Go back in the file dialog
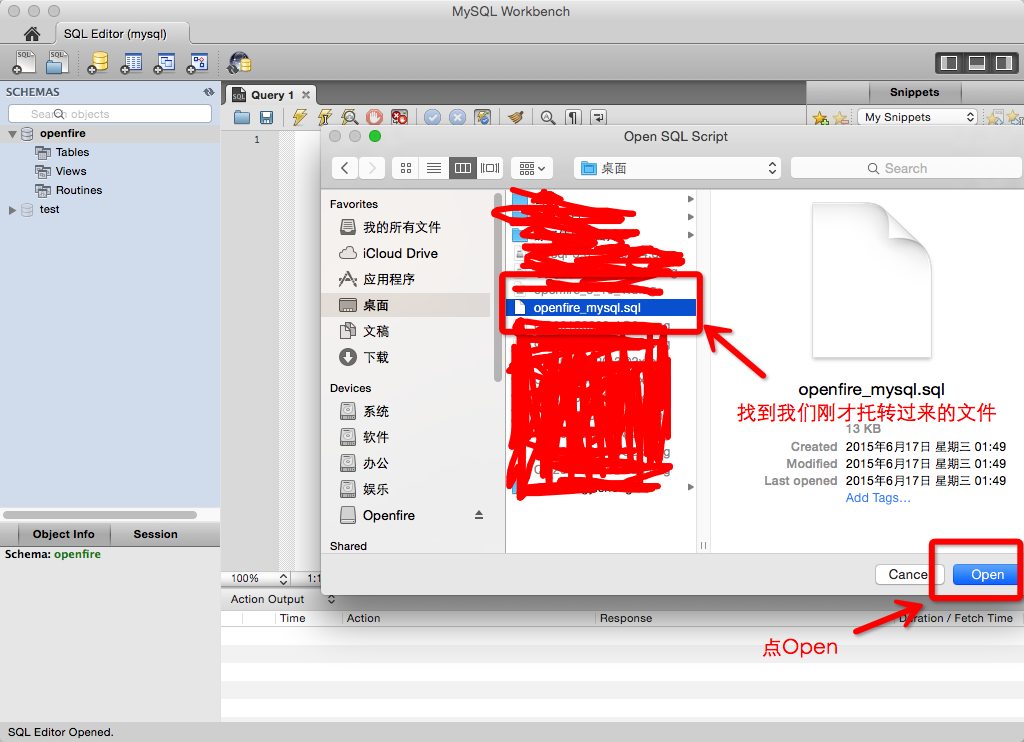1024x742 pixels. (x=345, y=168)
